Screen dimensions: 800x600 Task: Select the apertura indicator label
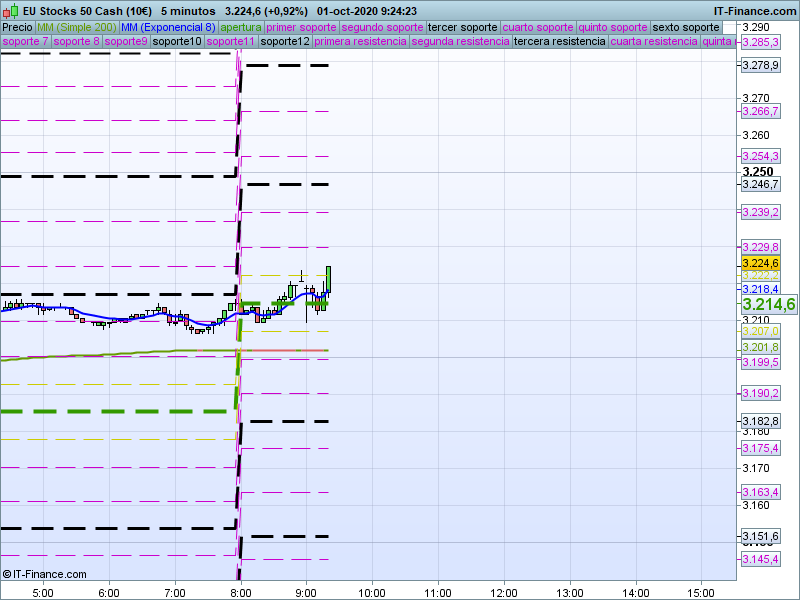241,27
